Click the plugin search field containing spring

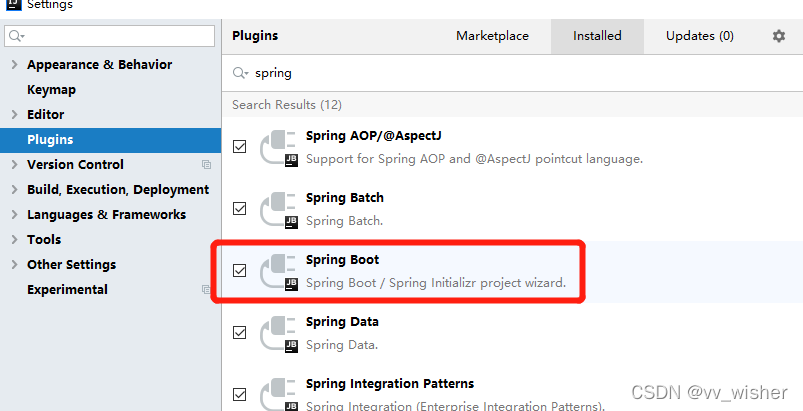(x=500, y=73)
